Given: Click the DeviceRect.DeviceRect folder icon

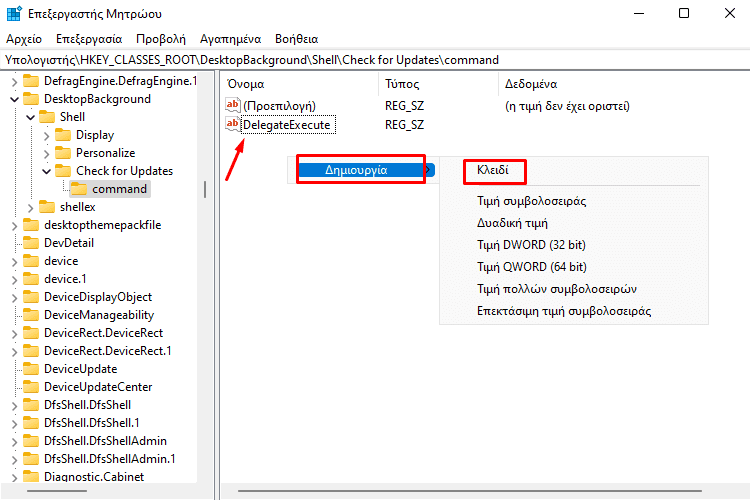Looking at the screenshot, I should (31, 333).
